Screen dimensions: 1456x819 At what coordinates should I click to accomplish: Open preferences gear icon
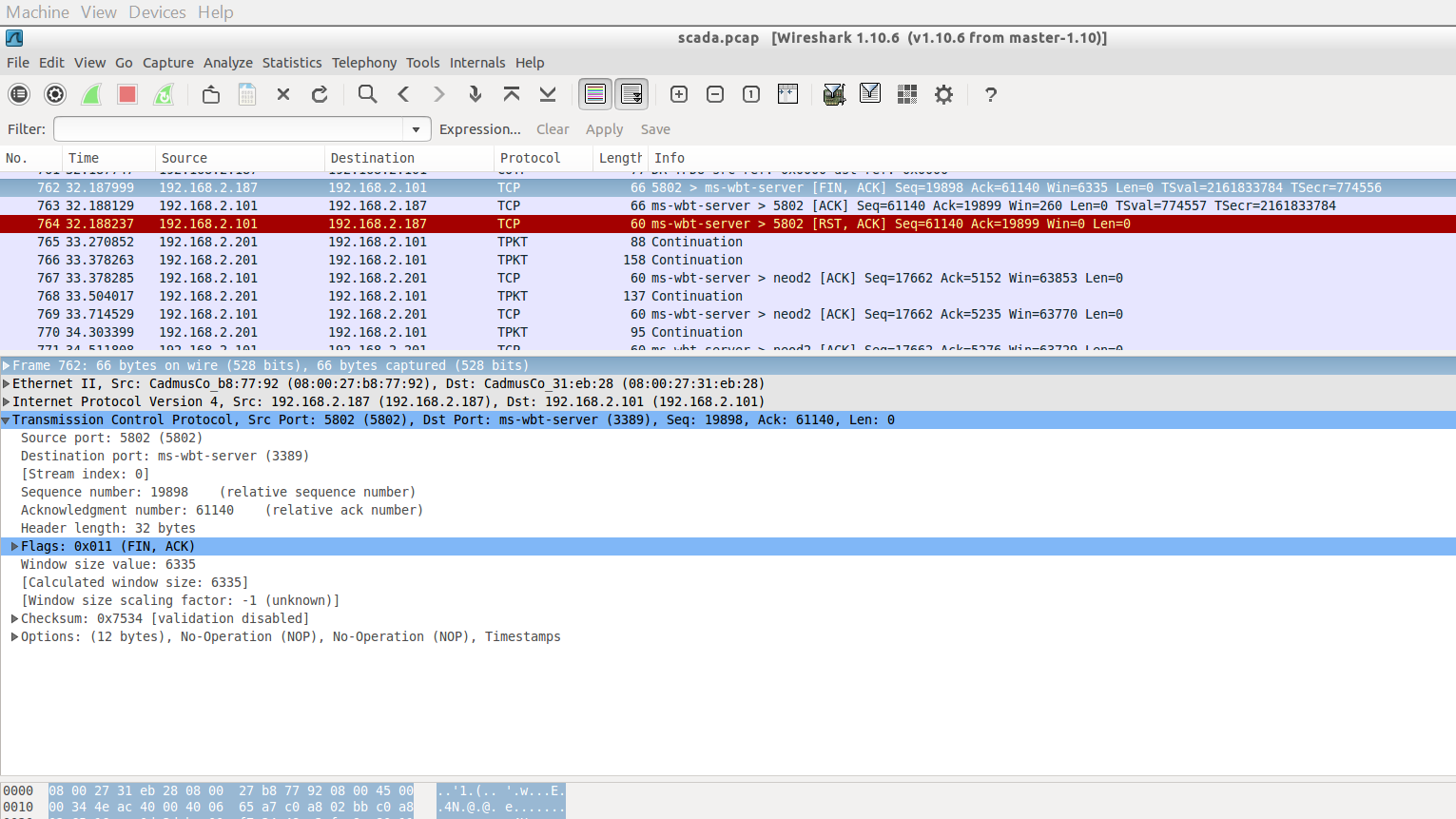[x=943, y=94]
